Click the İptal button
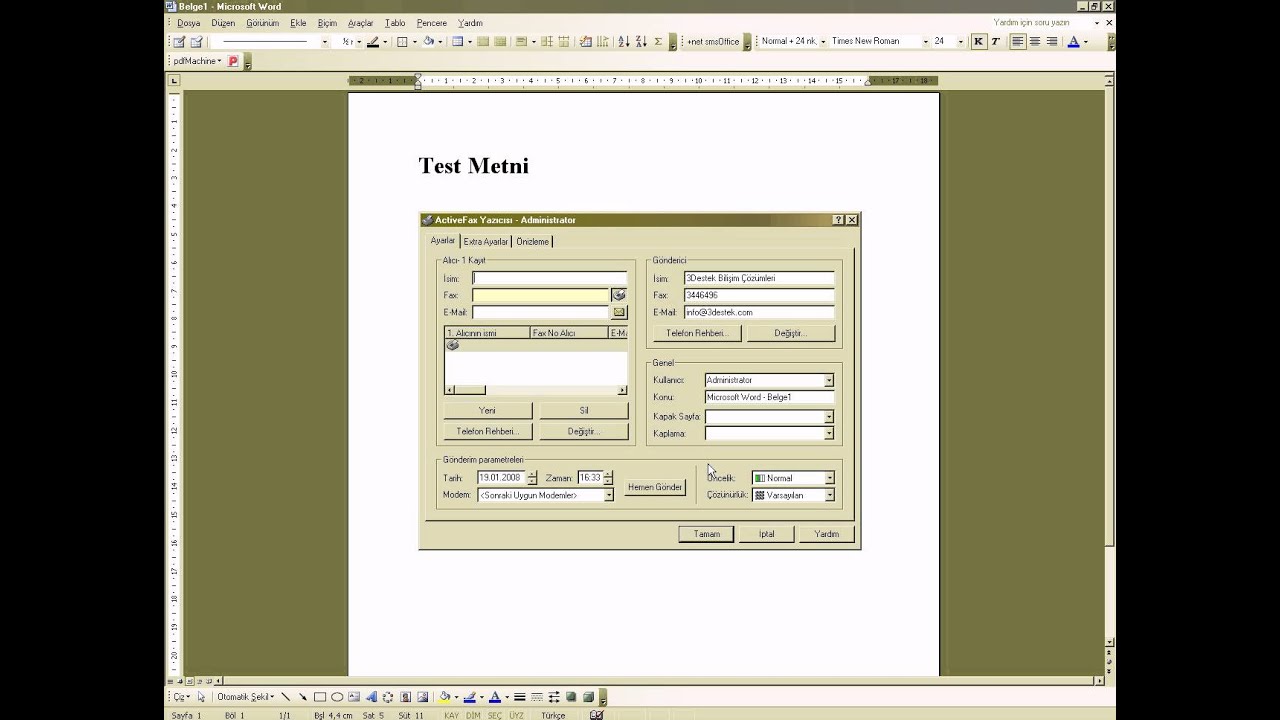 [x=766, y=534]
